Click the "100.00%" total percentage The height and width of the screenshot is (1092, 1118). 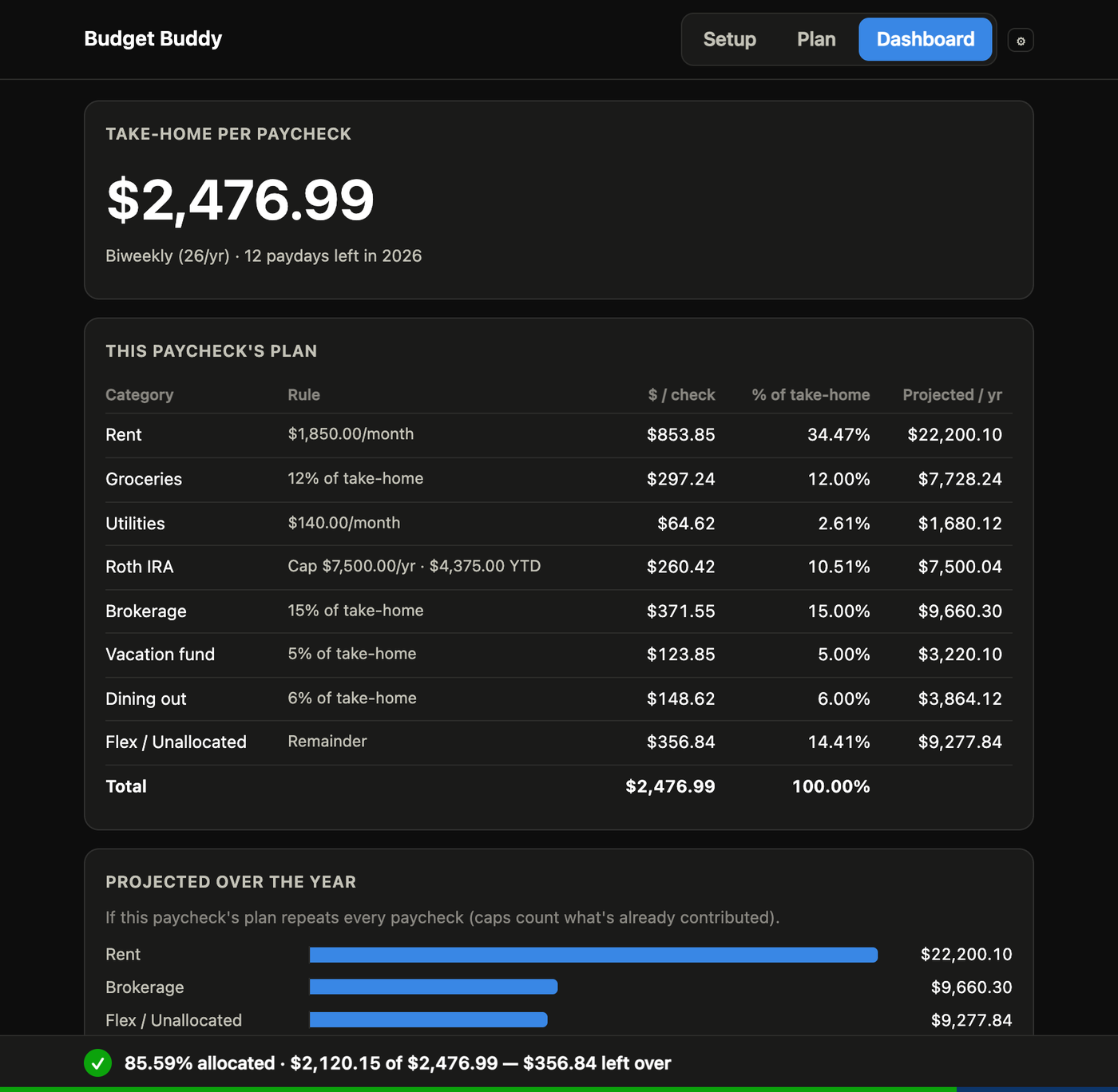(x=831, y=787)
